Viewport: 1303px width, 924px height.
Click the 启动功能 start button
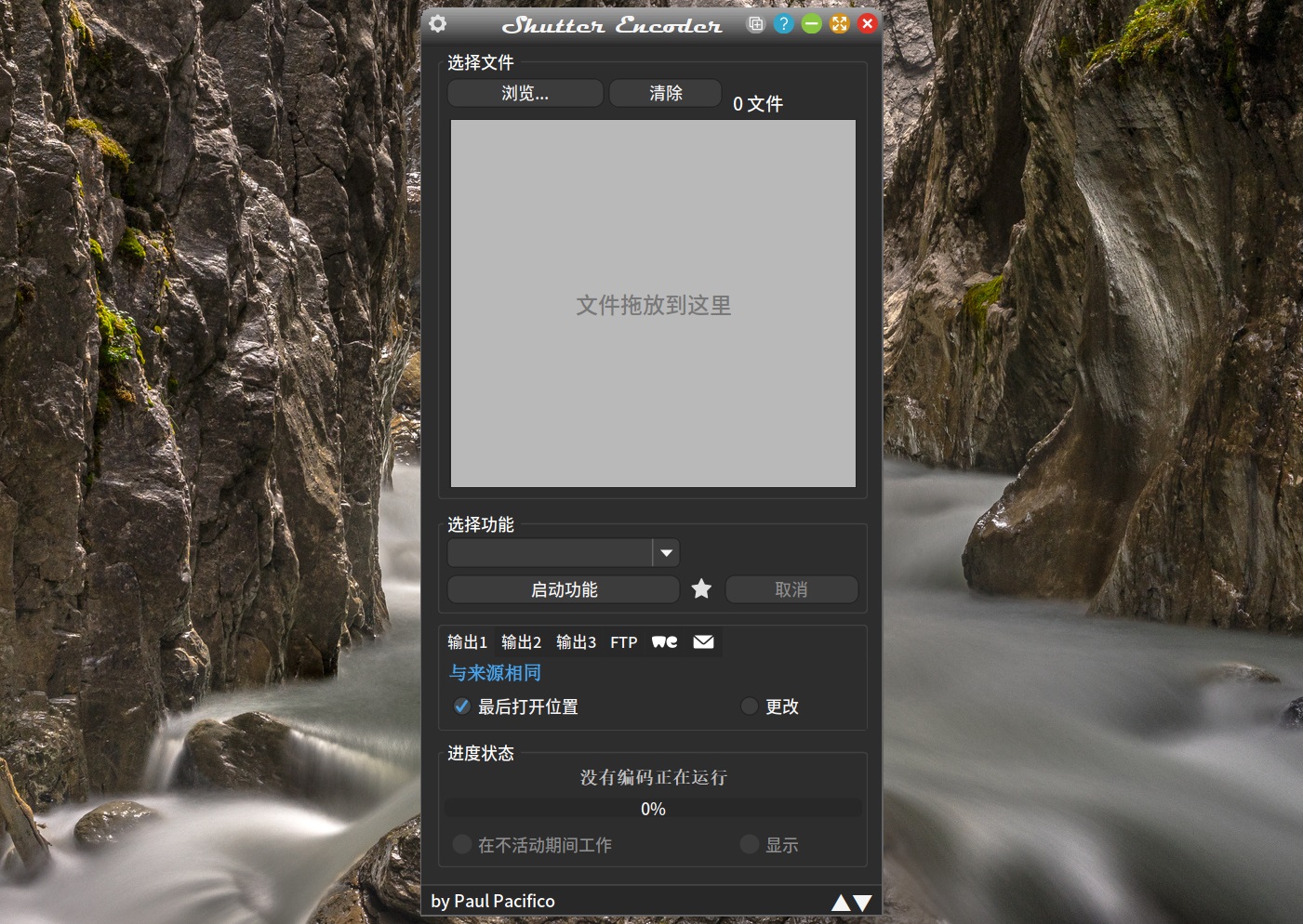coord(564,589)
